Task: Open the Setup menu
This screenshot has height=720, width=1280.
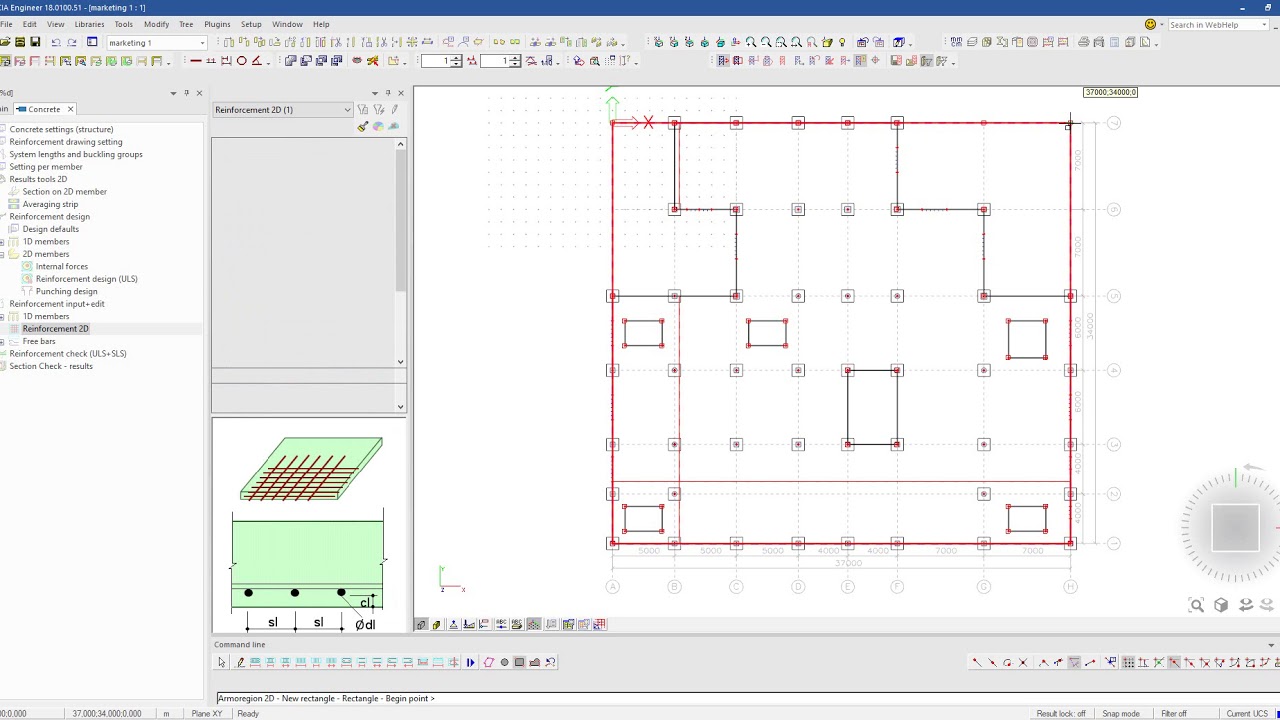Action: [x=251, y=24]
